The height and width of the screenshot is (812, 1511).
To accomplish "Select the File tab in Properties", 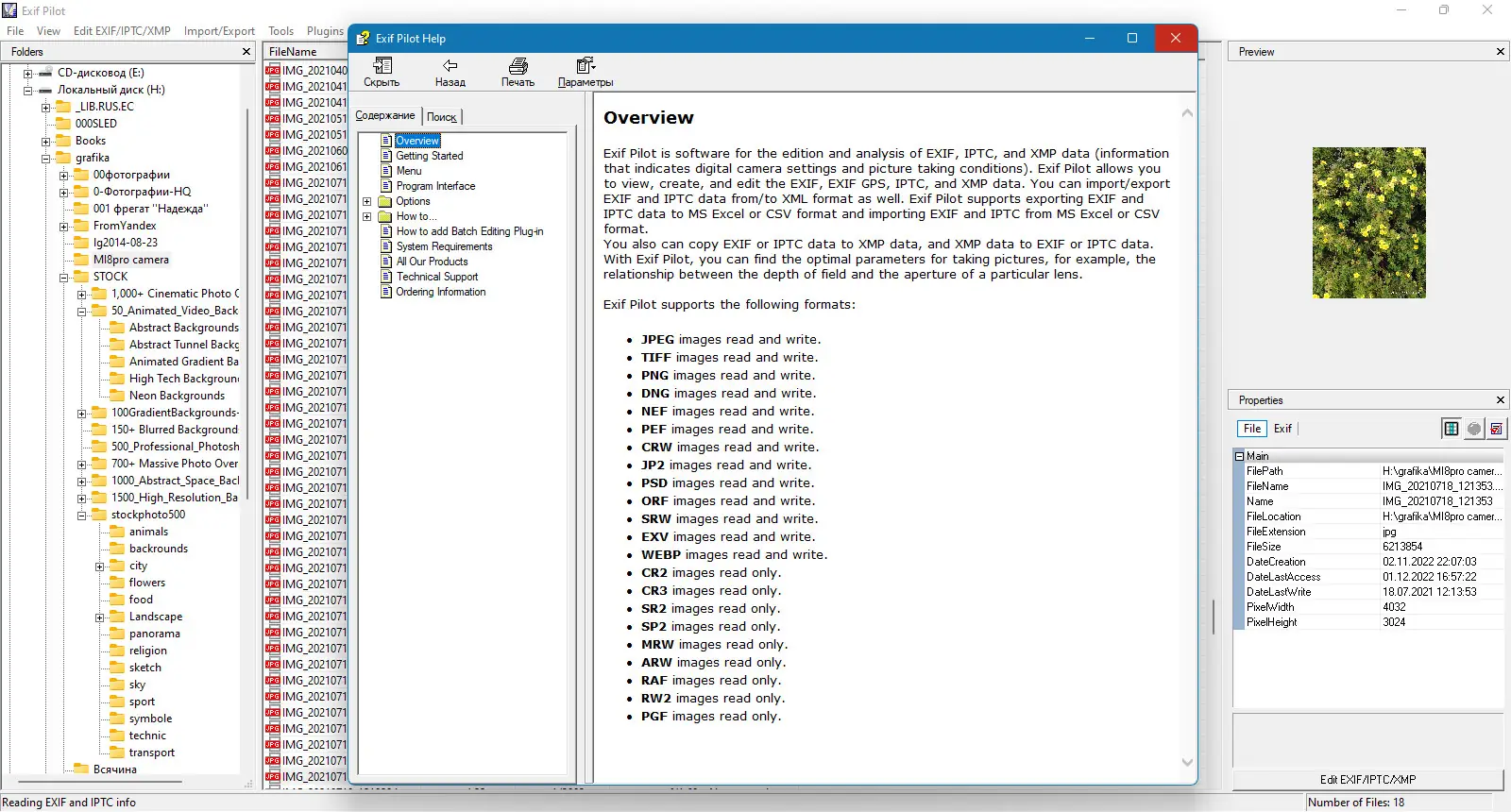I will click(1252, 429).
